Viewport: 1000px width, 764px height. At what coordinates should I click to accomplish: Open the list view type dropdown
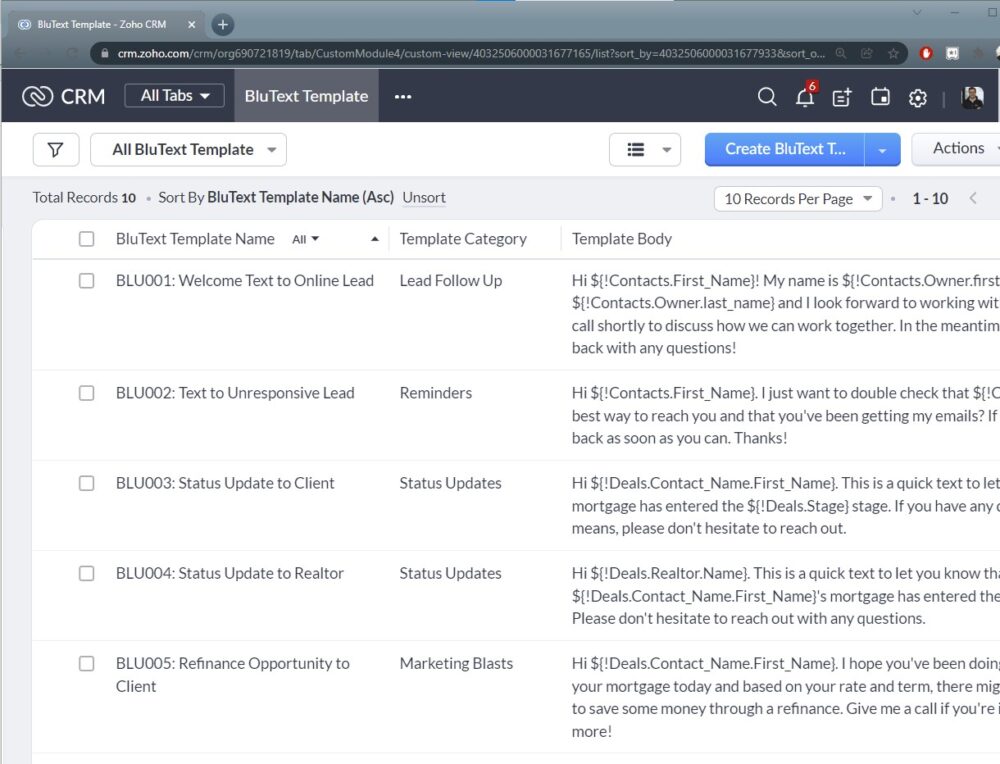click(645, 150)
